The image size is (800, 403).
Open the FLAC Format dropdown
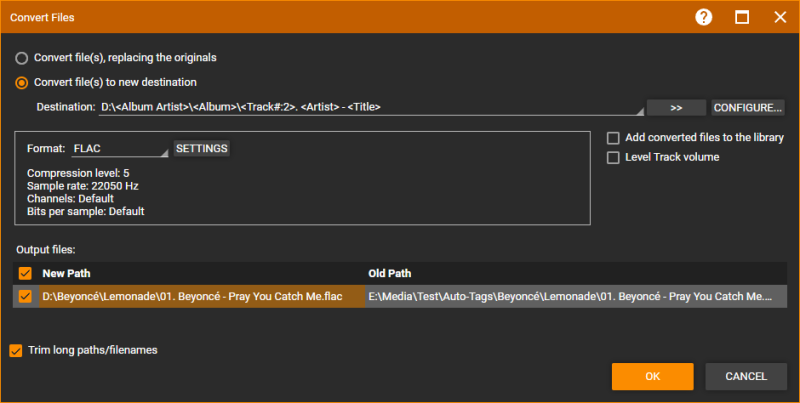(120, 149)
